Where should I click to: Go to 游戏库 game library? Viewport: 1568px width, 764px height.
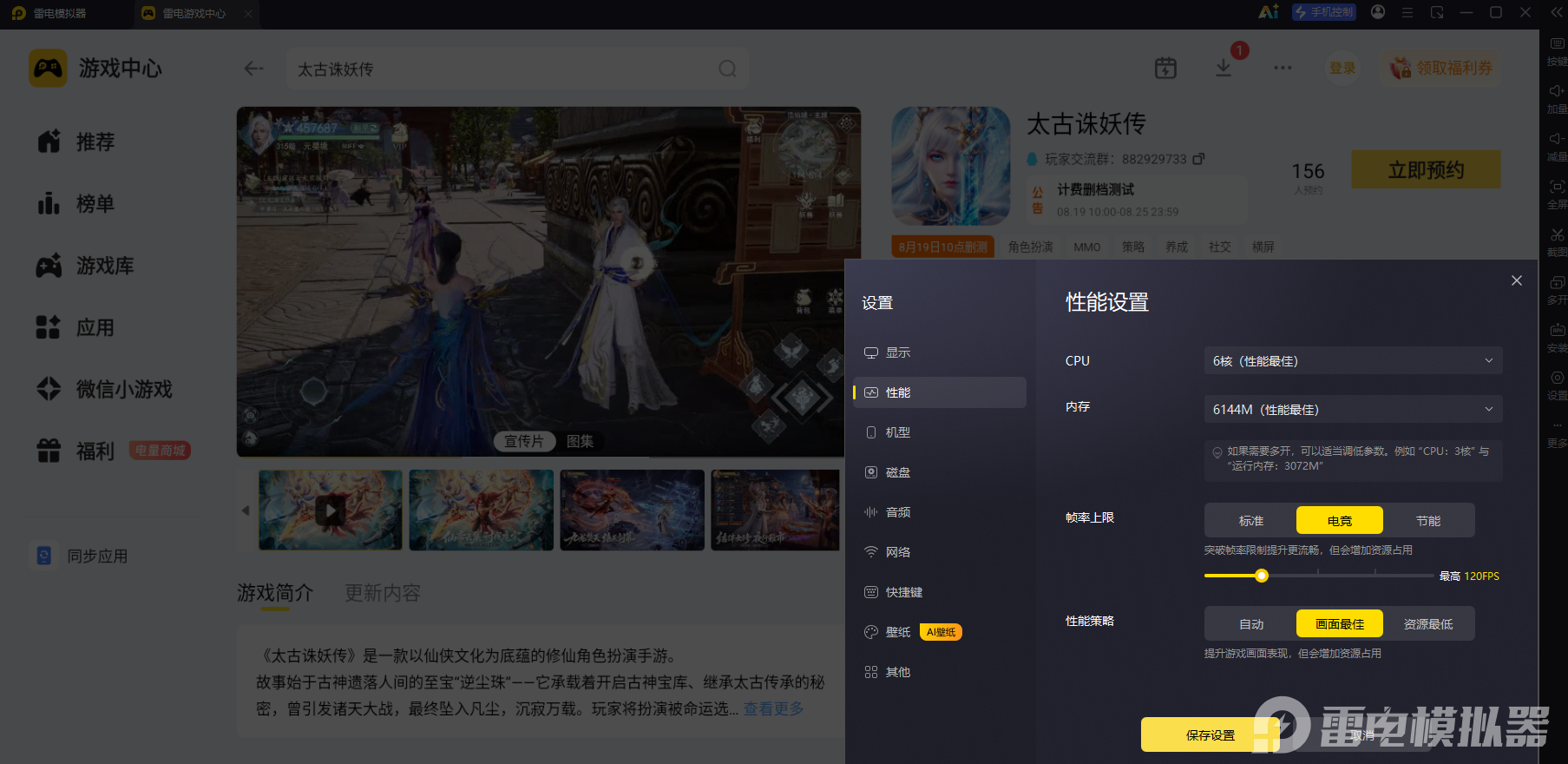point(85,266)
